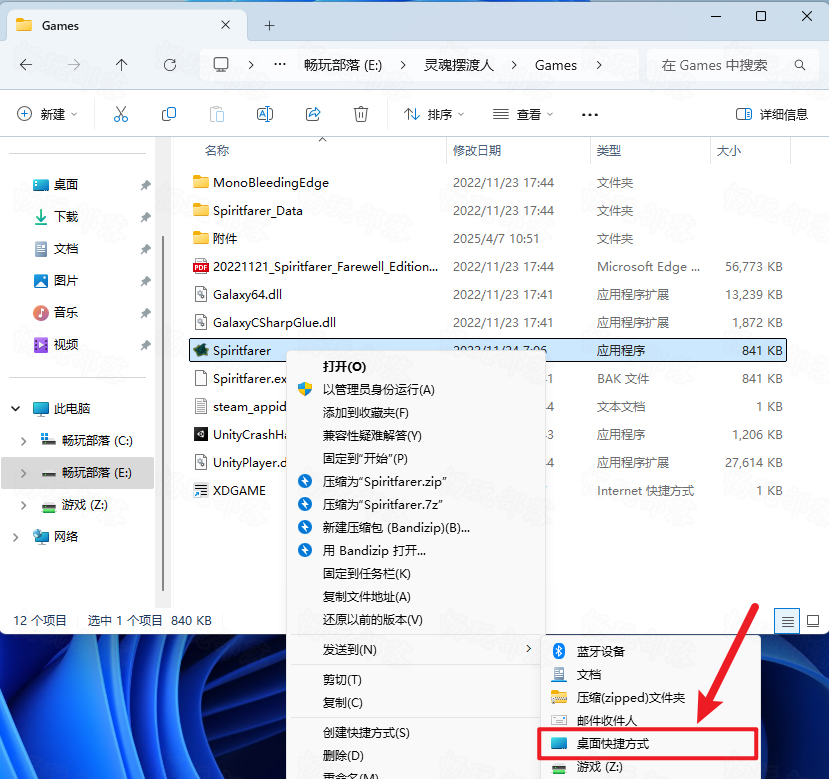Click the toolbar more options ellipsis
This screenshot has width=829, height=779.
click(589, 114)
